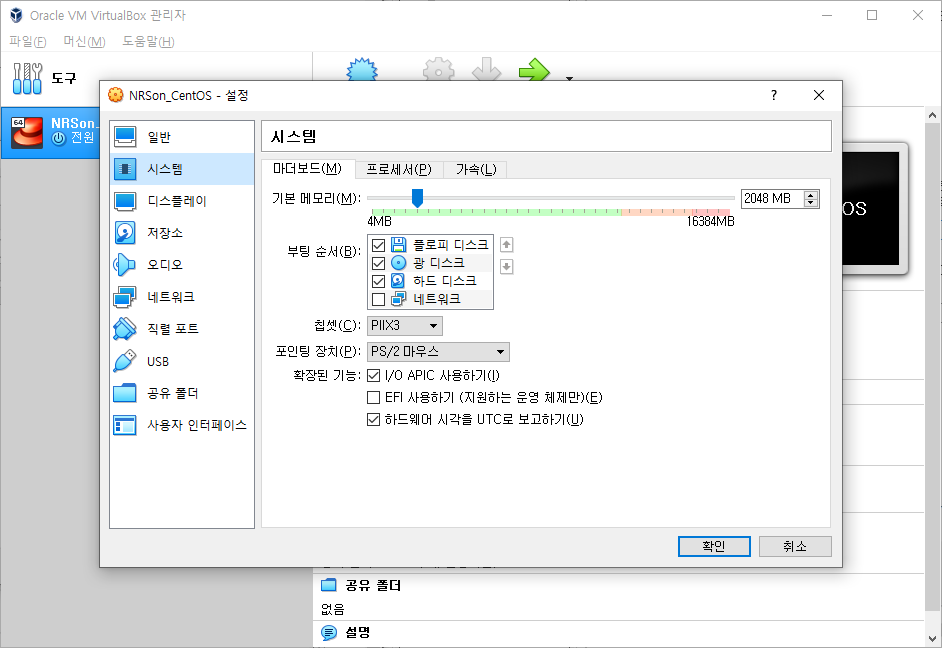Select the 광 디스크 boot order row

point(430,263)
